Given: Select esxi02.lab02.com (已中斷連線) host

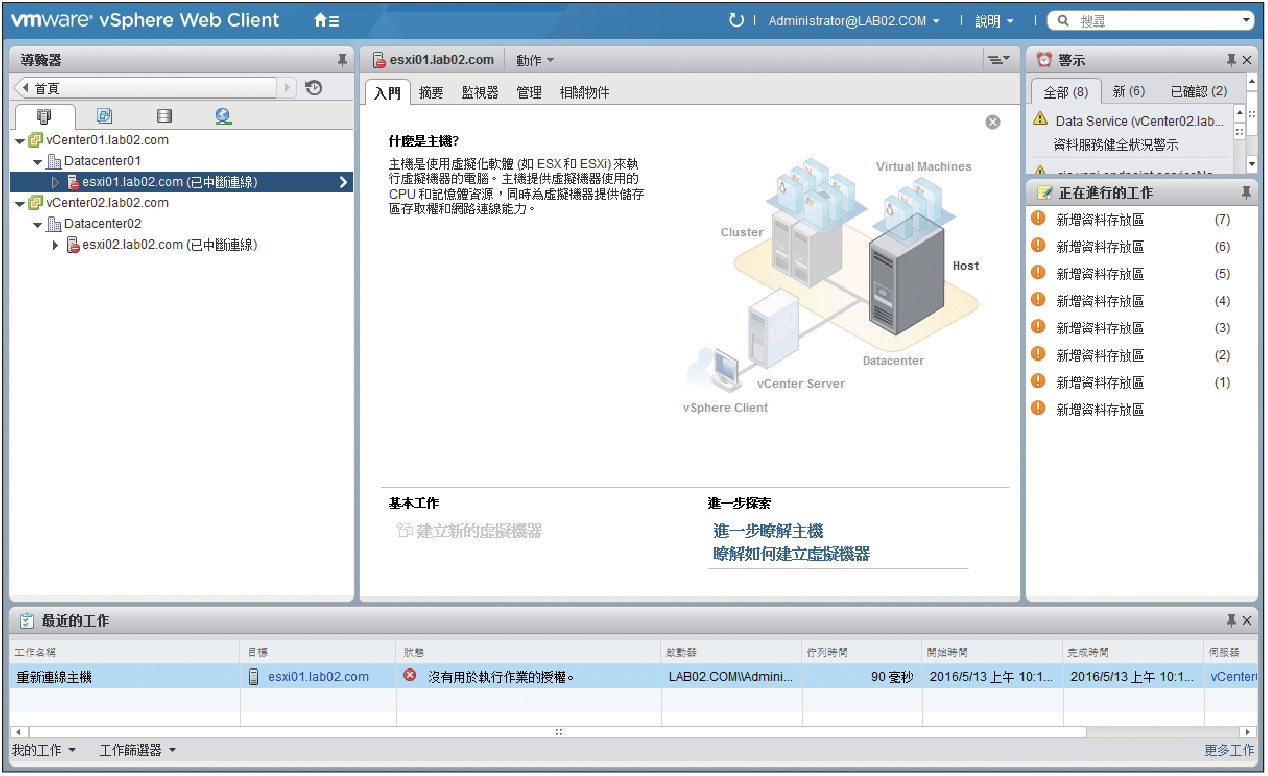Looking at the screenshot, I should pos(169,245).
